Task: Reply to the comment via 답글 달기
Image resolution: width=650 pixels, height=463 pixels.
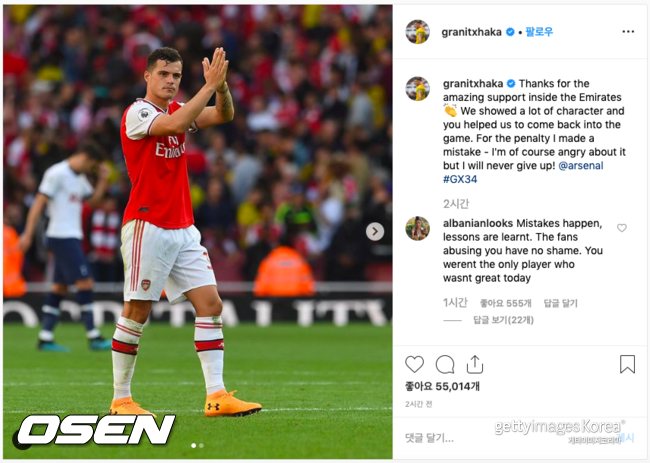Action: tap(560, 303)
